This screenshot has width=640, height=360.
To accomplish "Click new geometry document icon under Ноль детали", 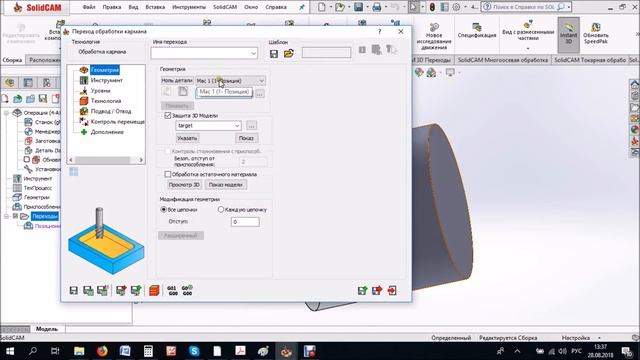I will pos(183,91).
